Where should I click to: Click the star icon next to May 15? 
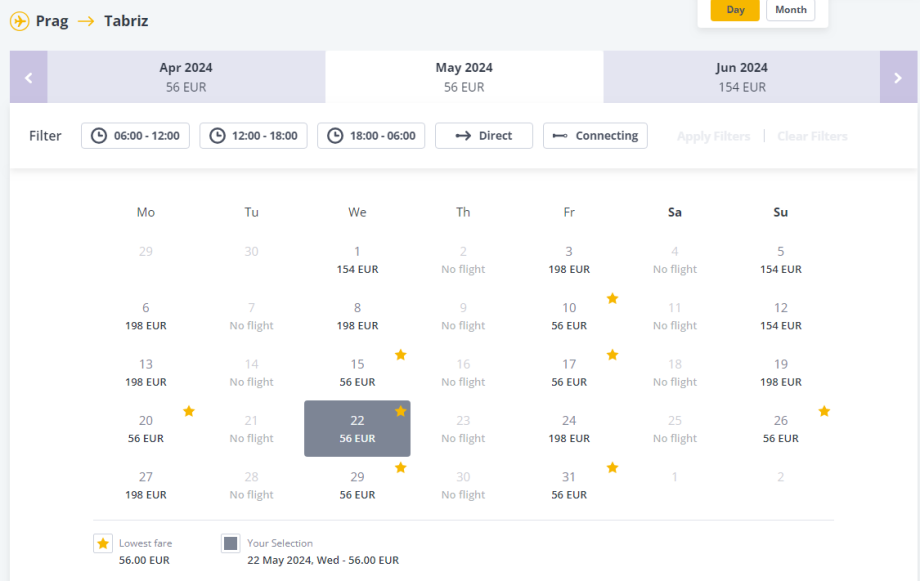click(x=400, y=355)
